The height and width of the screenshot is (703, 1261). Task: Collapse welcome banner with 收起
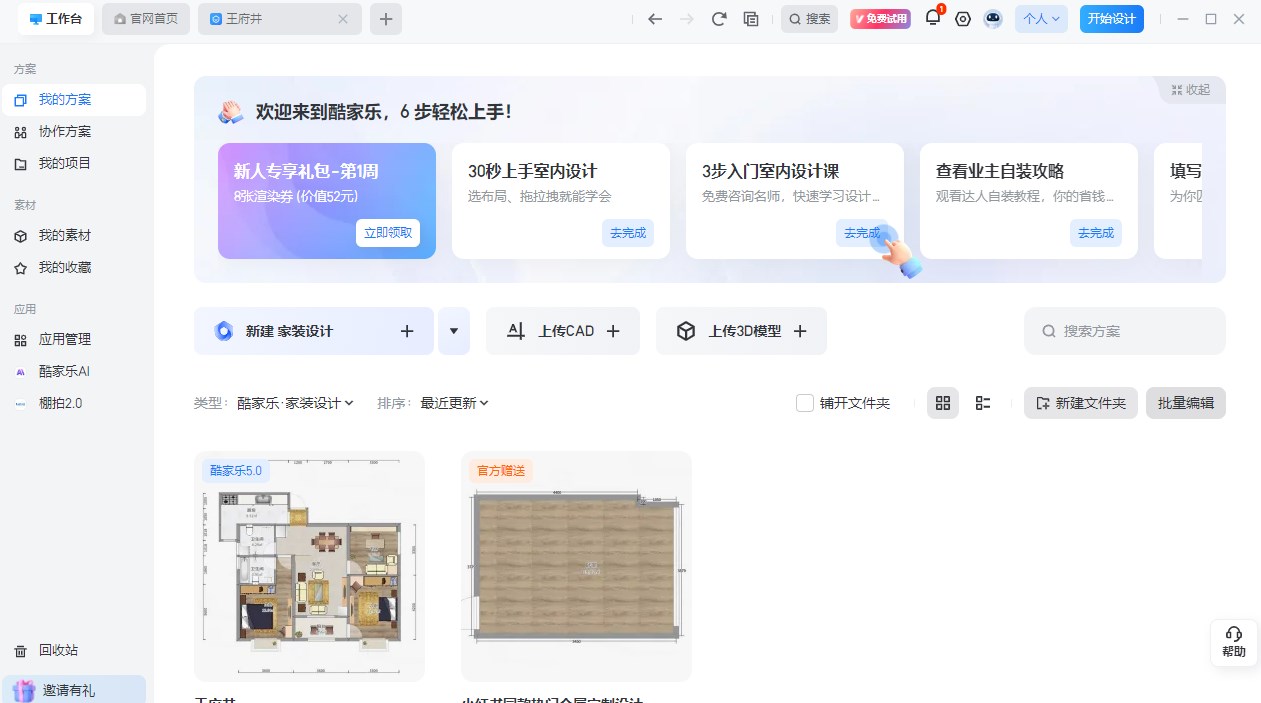1191,90
